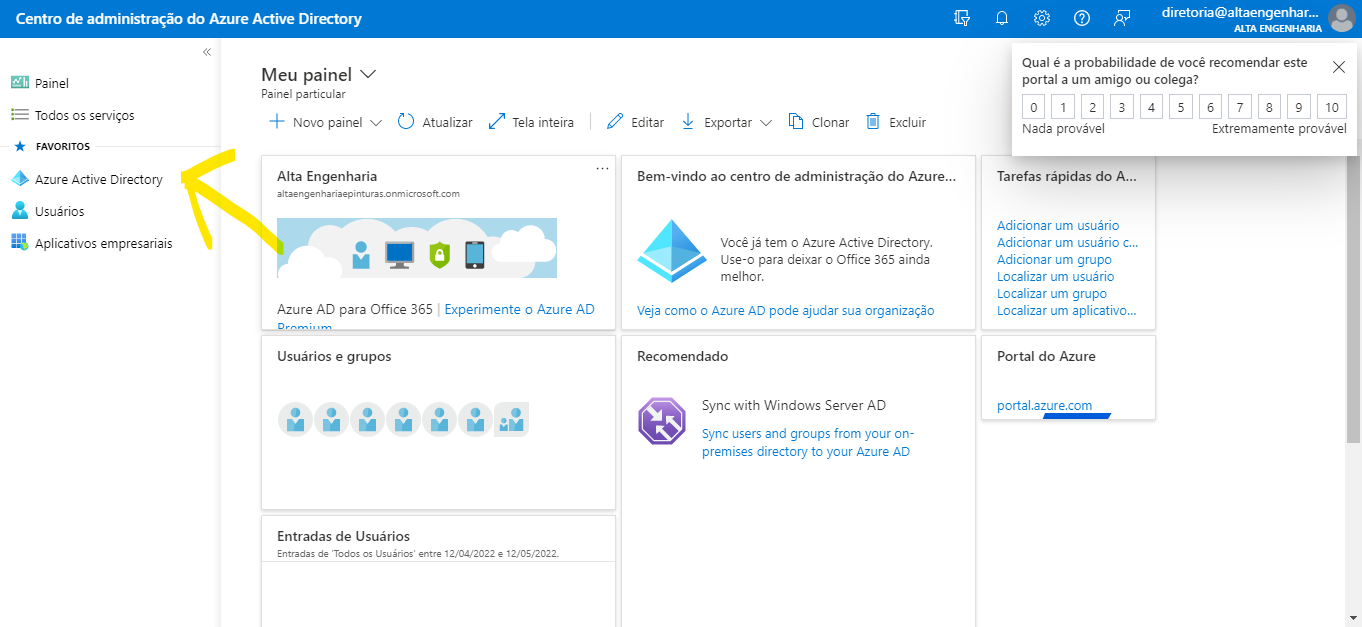Click Experimente o Azure AD Premium link
This screenshot has width=1362, height=627.
coord(519,309)
